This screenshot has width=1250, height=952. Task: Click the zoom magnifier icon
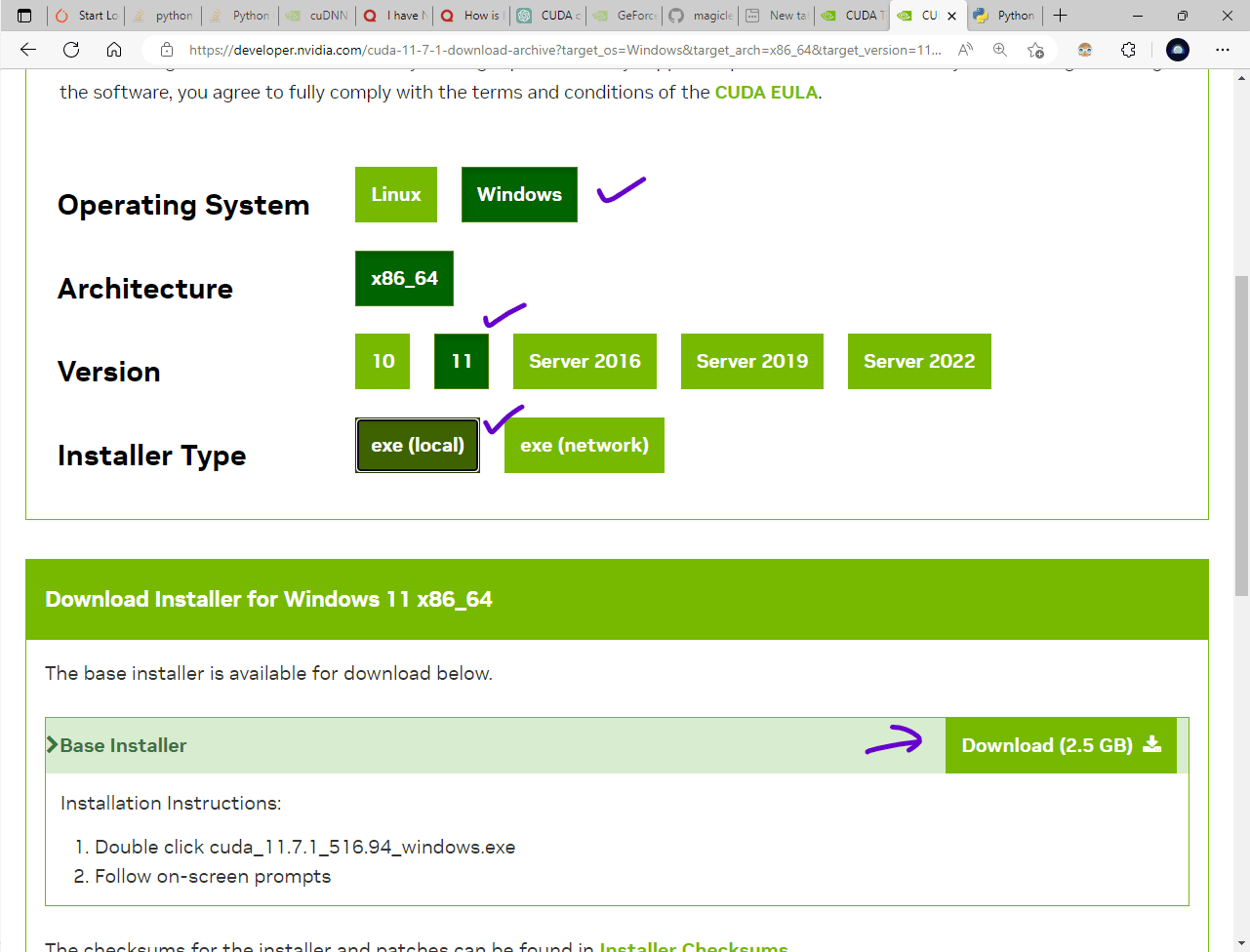[1000, 50]
